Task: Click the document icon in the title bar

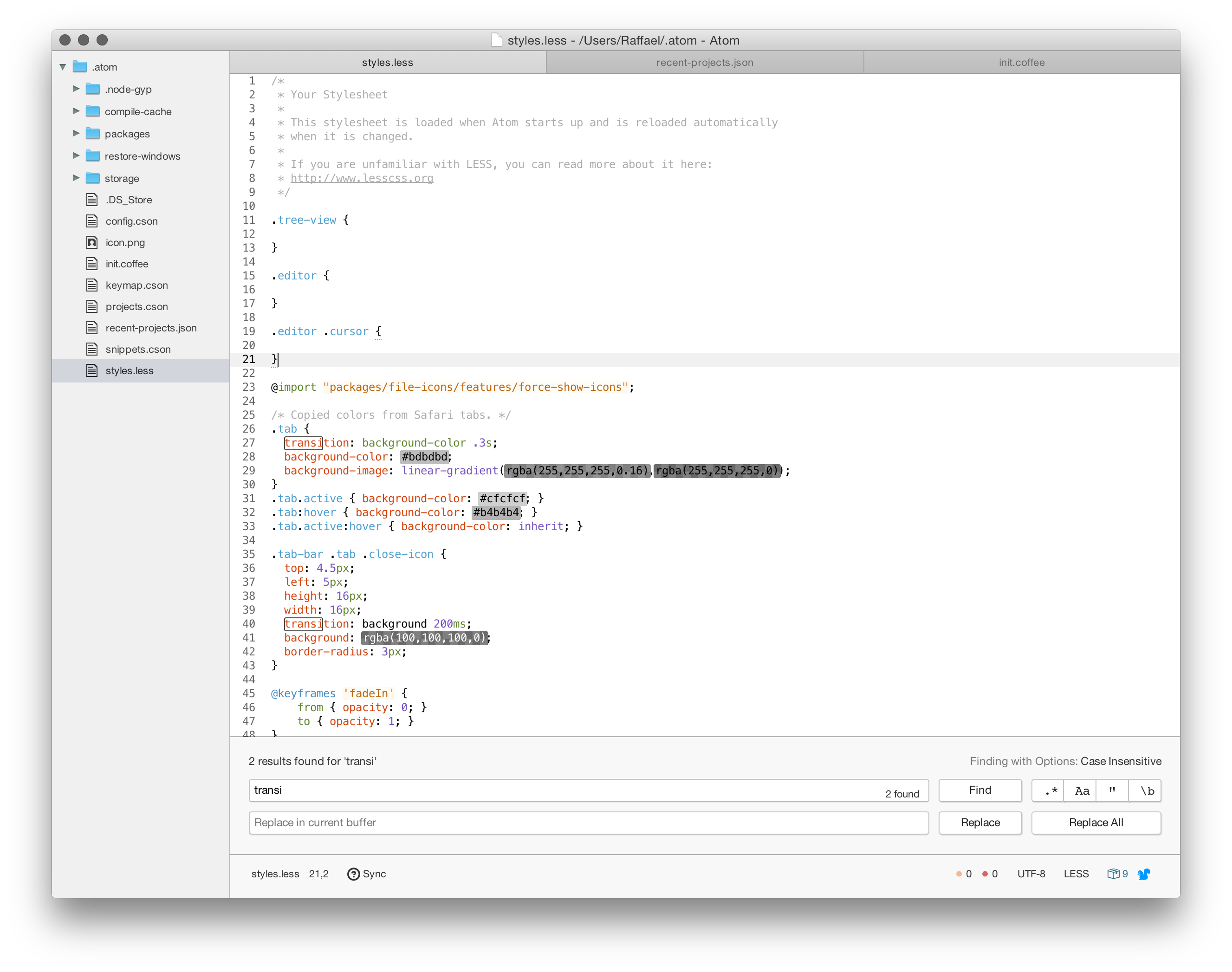Action: (x=497, y=40)
